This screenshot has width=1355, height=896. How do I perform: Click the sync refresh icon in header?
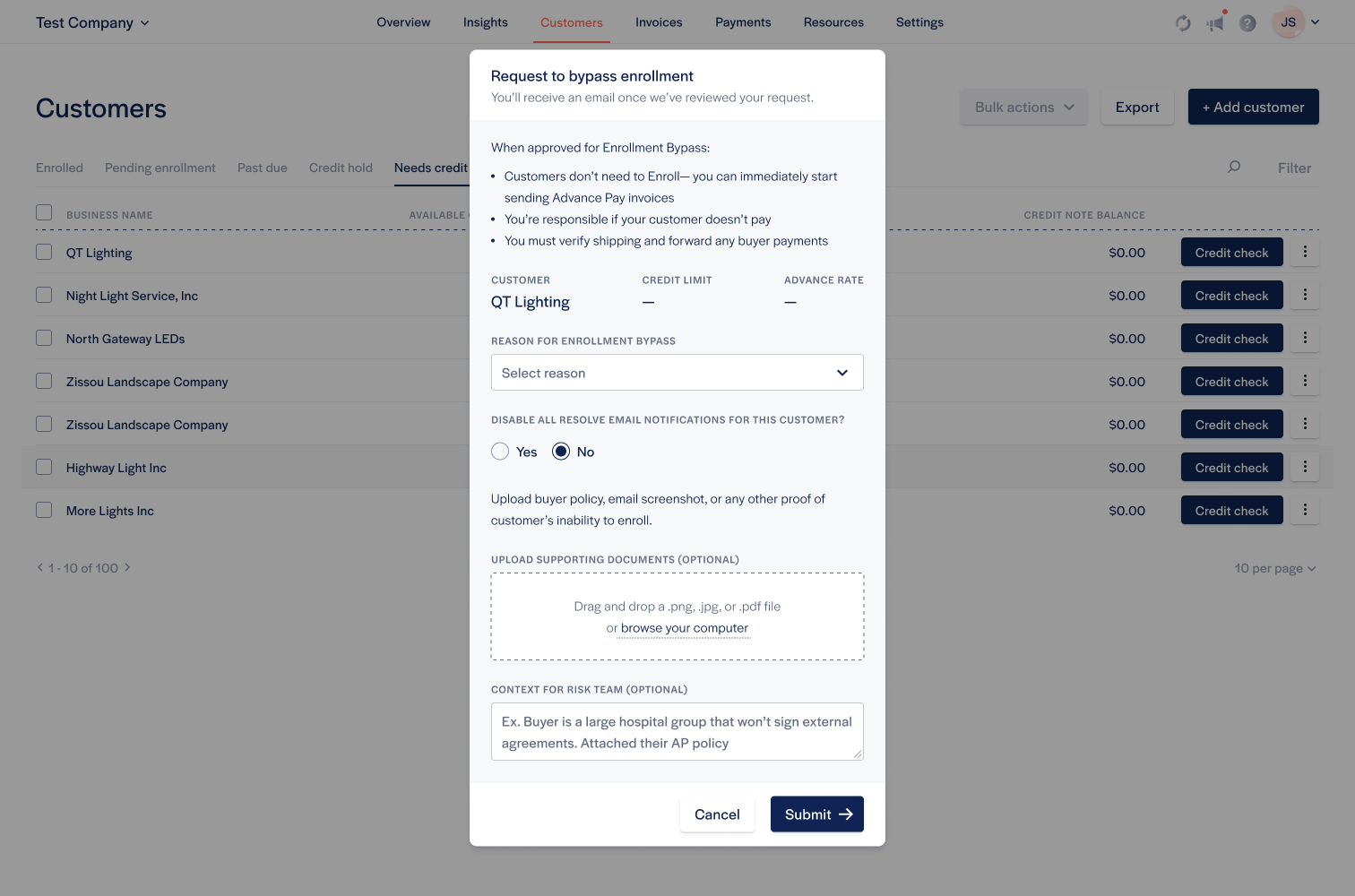tap(1183, 23)
